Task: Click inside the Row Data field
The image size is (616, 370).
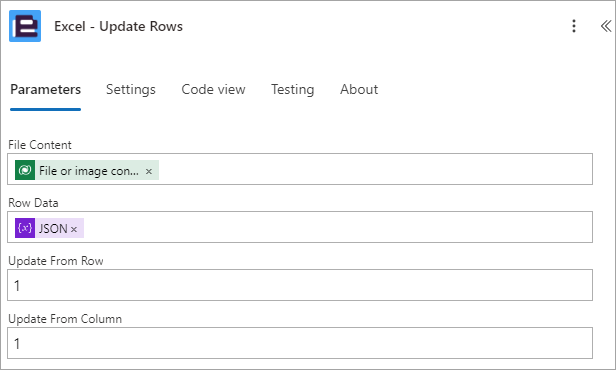Action: click(x=300, y=227)
